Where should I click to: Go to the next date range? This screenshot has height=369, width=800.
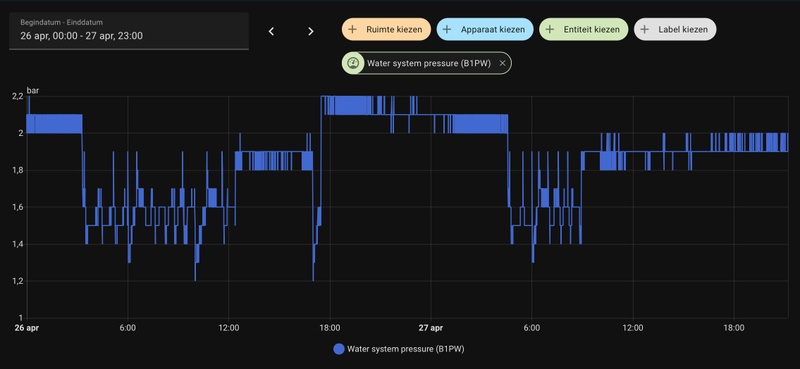[311, 32]
